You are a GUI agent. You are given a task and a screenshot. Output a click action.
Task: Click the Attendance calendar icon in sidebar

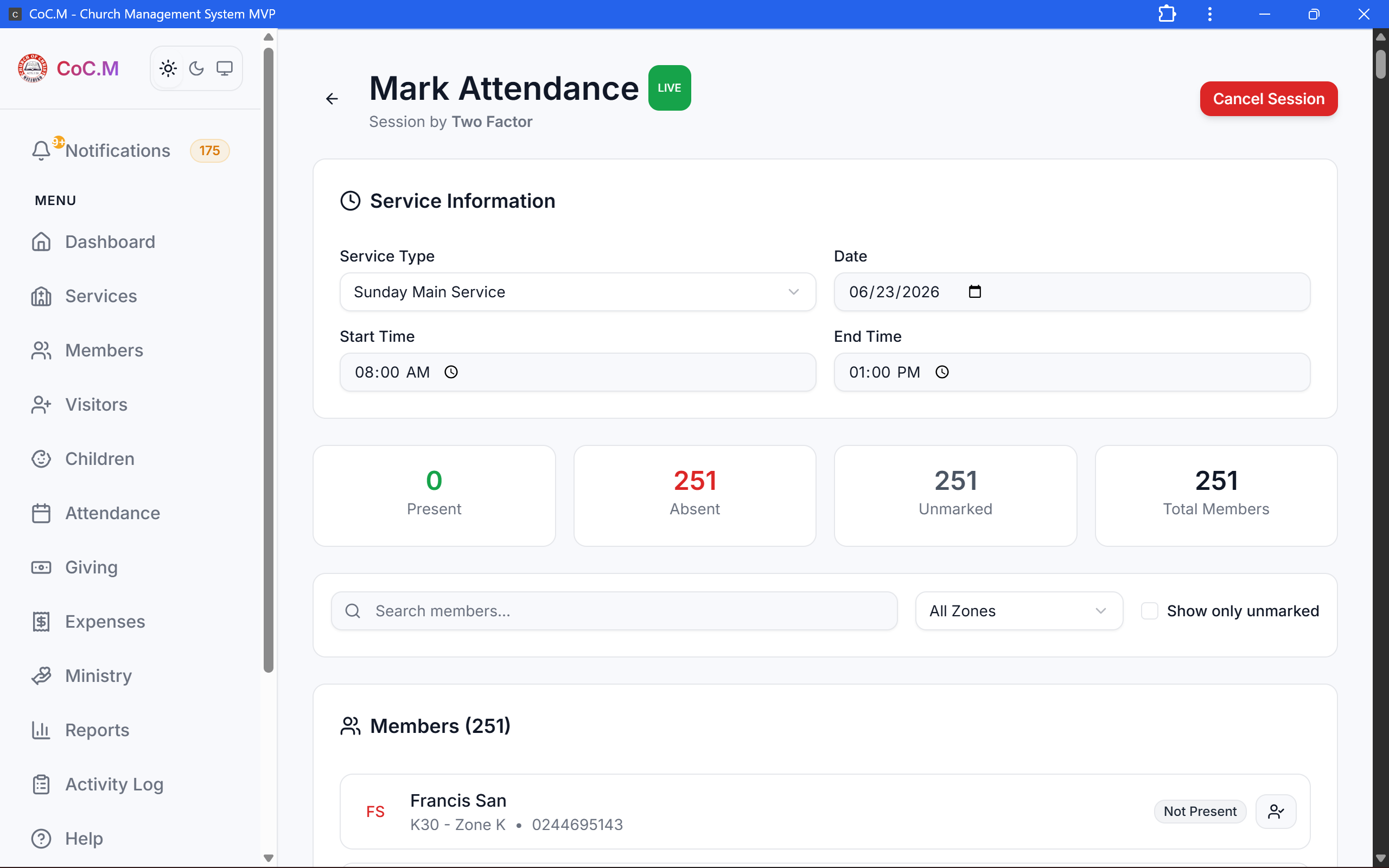point(41,513)
